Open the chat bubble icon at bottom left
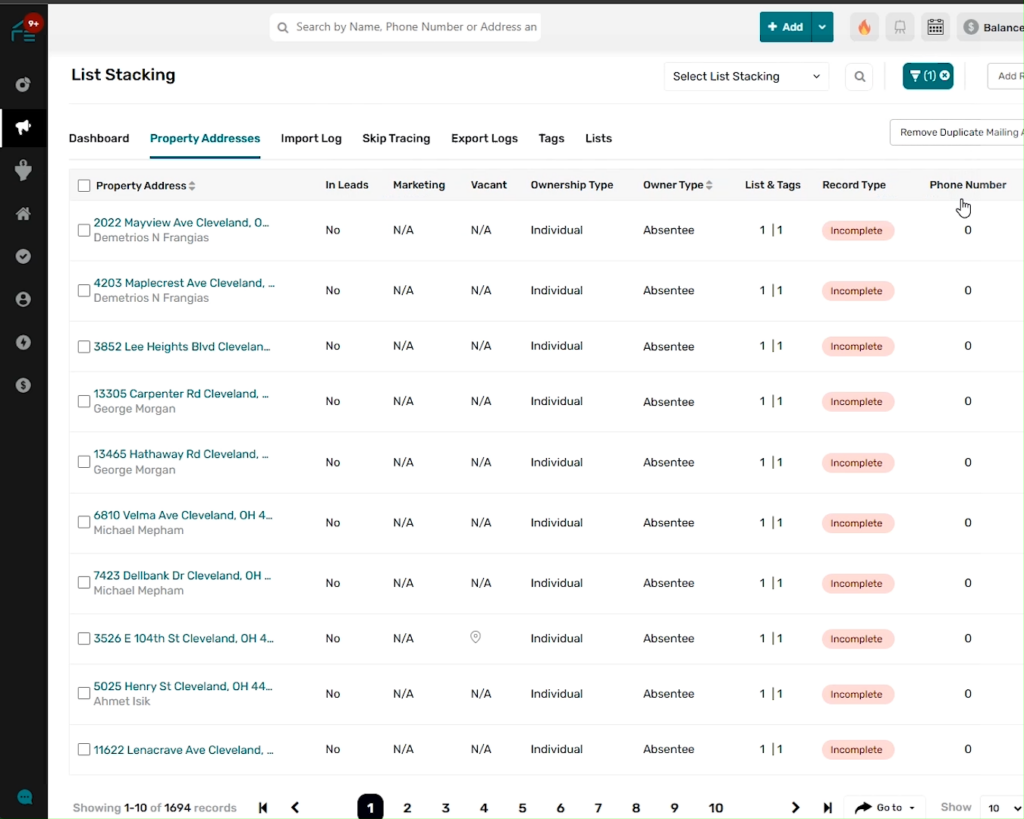This screenshot has height=819, width=1024. (x=25, y=797)
